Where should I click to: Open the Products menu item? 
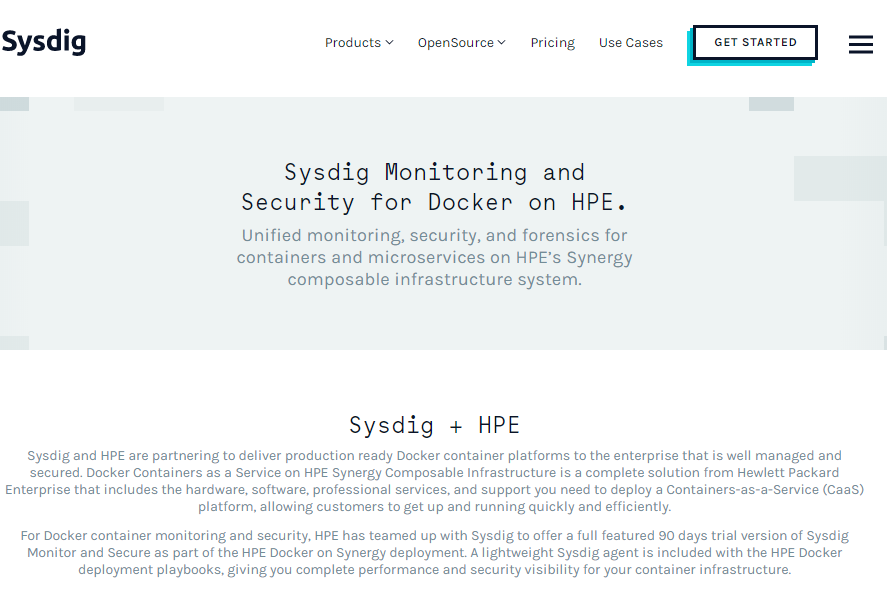[359, 42]
